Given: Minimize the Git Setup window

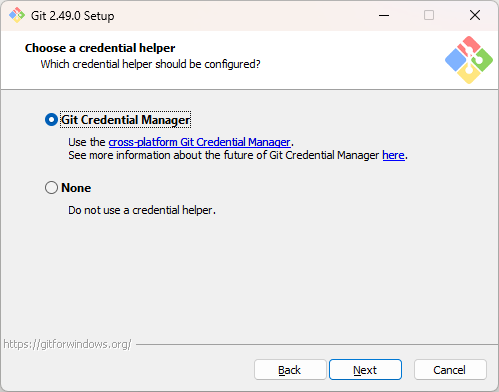Looking at the screenshot, I should pos(384,15).
